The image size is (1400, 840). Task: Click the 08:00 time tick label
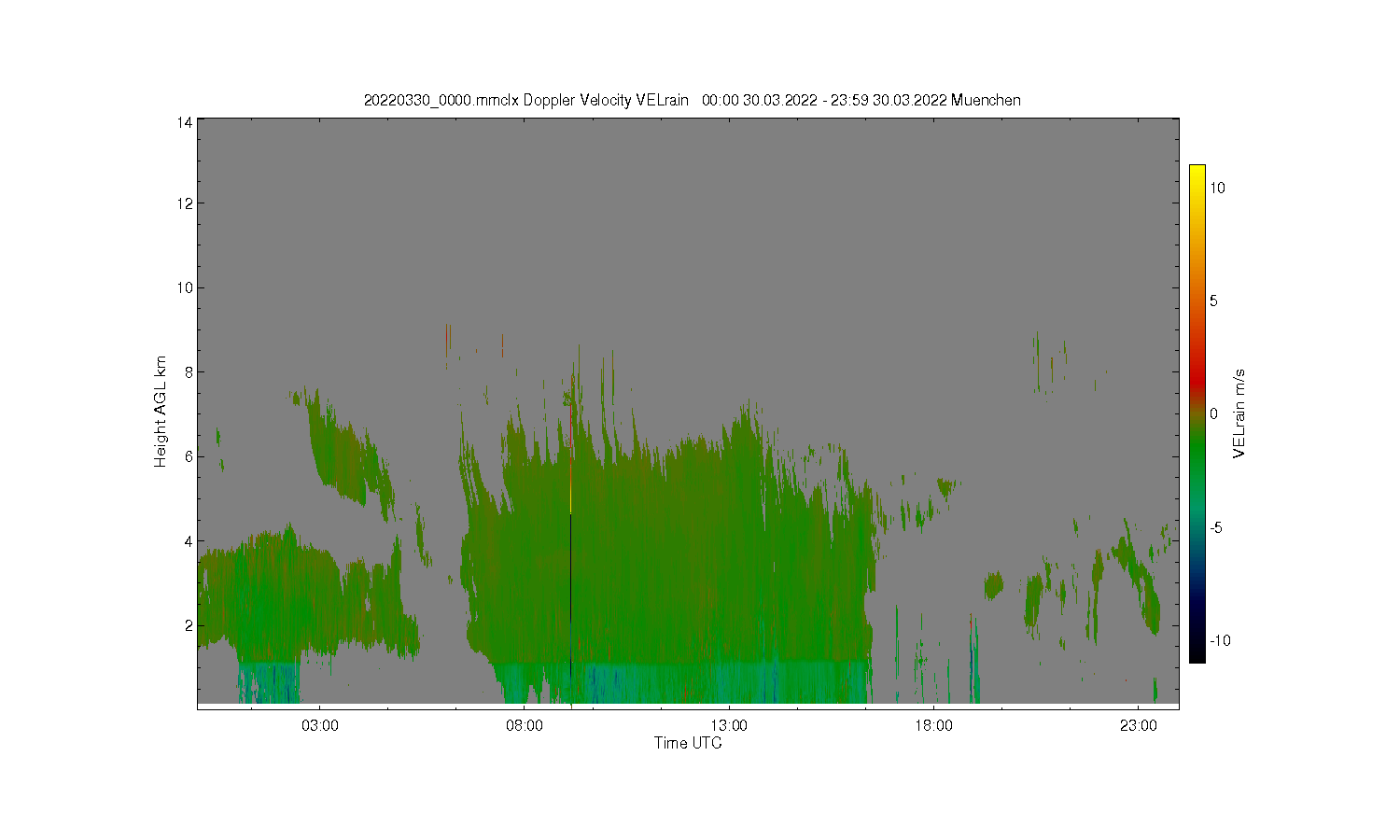click(x=525, y=725)
